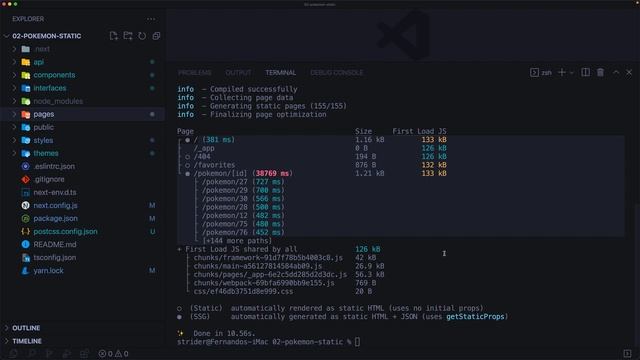The image size is (640, 360).
Task: Open .eslintrc.json file
Action: (54, 167)
